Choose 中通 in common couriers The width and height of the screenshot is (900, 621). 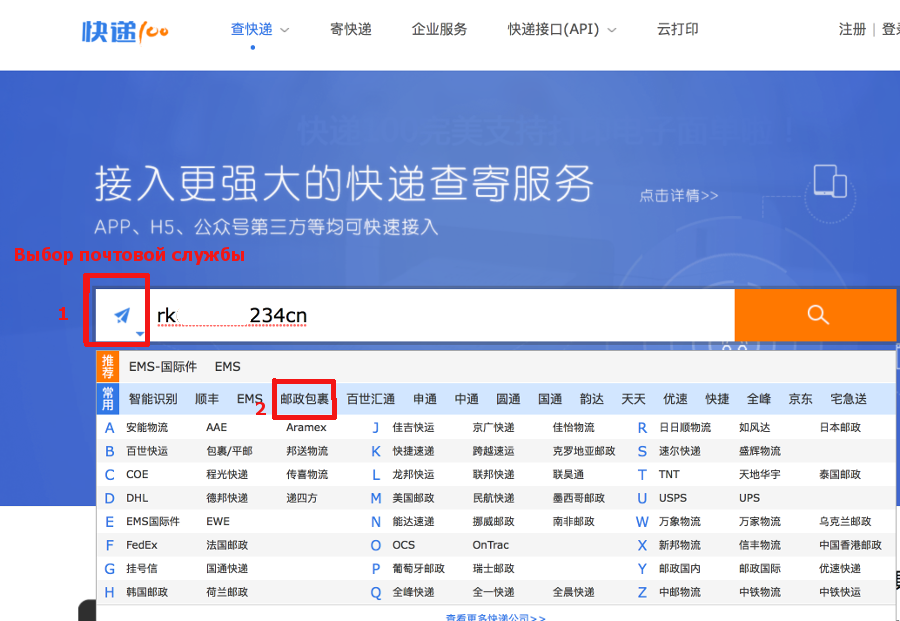466,399
